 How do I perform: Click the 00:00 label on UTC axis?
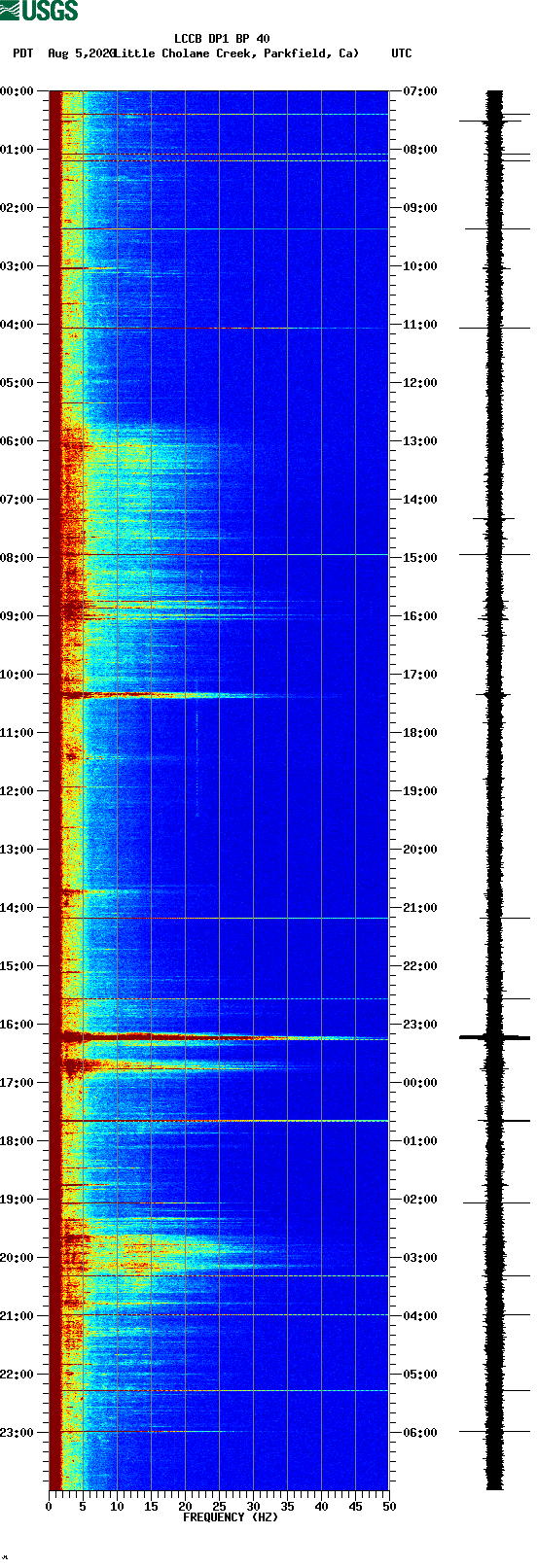(420, 1083)
